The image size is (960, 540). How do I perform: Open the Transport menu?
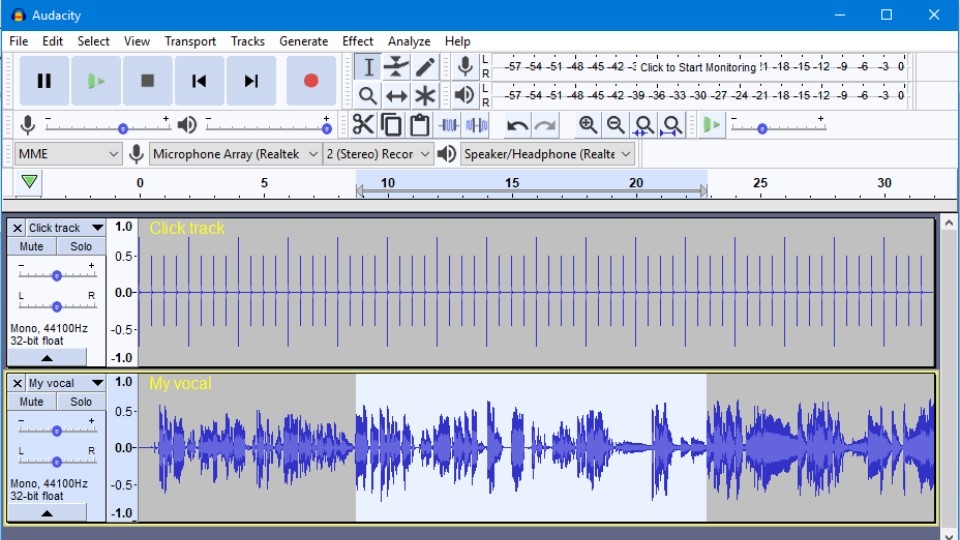(190, 41)
